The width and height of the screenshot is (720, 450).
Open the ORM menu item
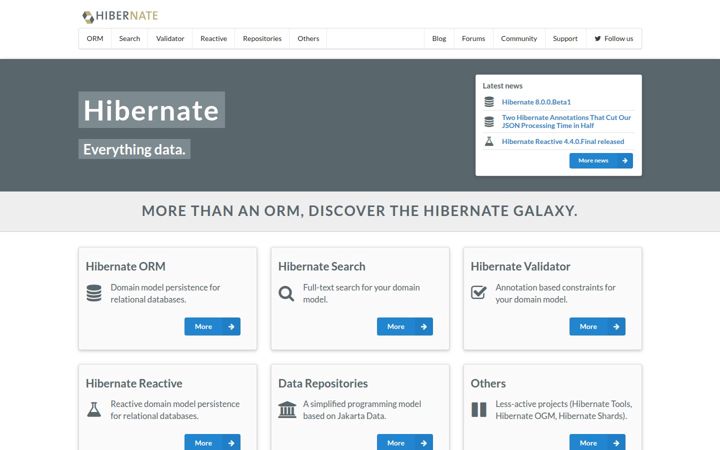(x=95, y=39)
